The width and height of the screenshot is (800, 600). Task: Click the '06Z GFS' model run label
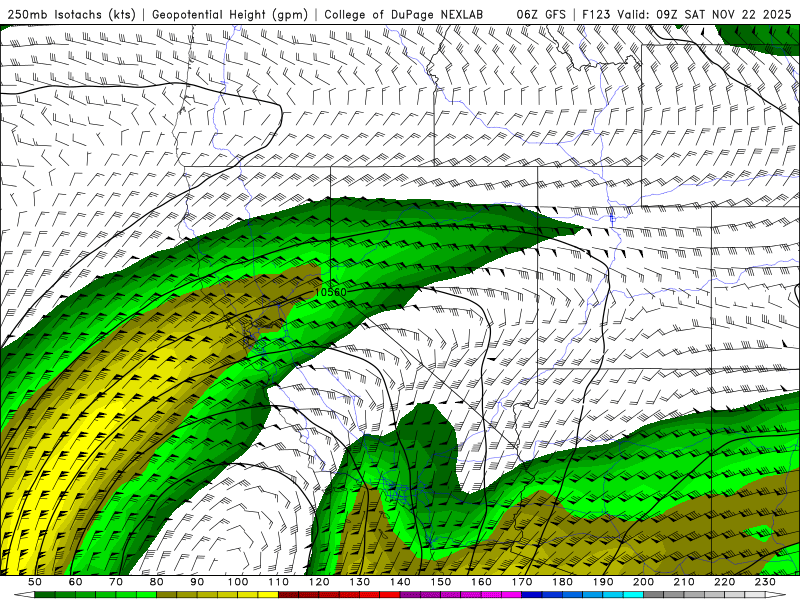(x=541, y=15)
